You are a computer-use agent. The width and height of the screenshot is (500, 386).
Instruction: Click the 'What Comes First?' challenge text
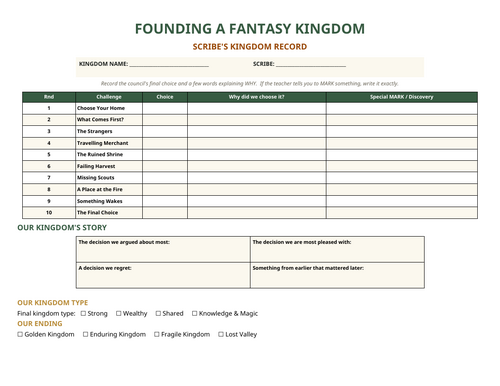[100, 119]
